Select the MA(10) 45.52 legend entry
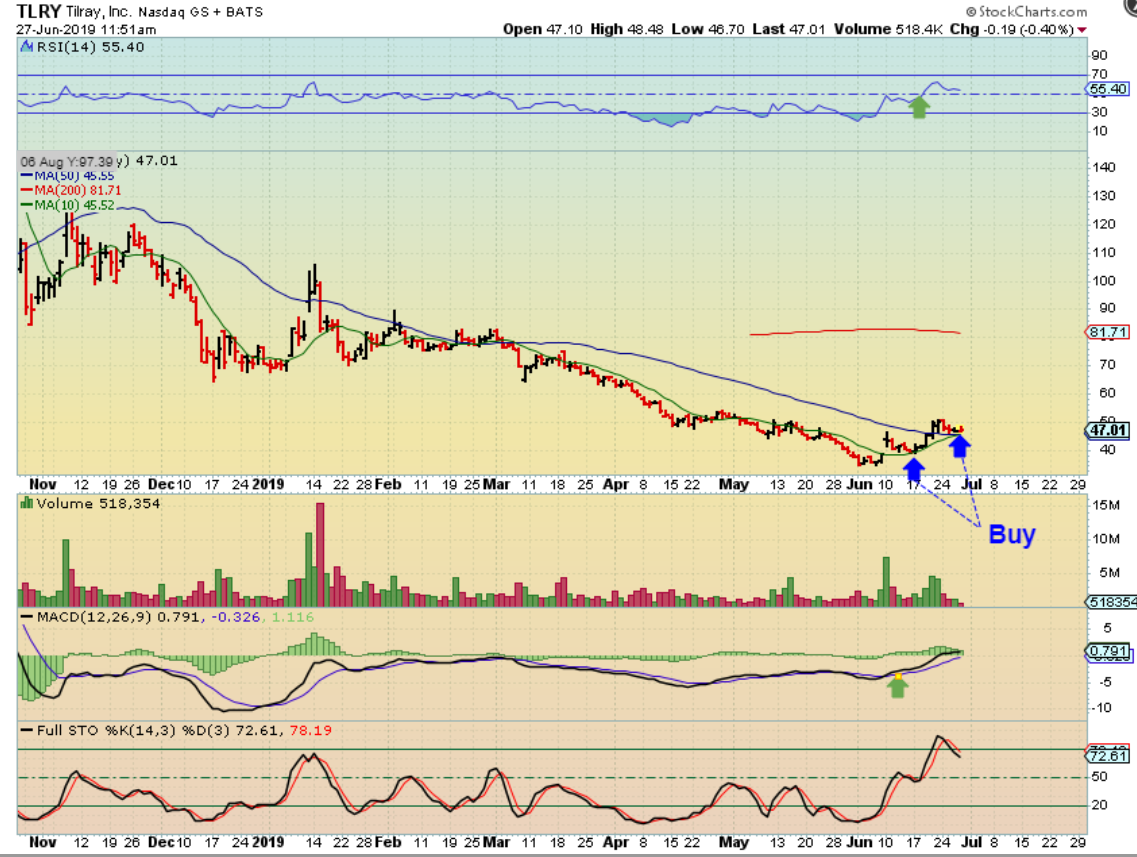The image size is (1137, 857). coord(71,205)
